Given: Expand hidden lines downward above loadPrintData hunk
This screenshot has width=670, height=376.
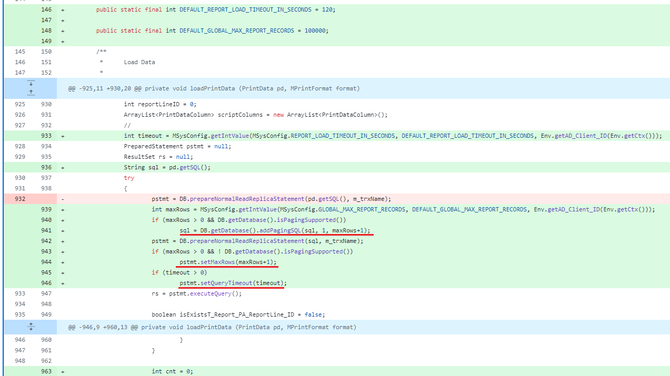Looking at the screenshot, I should 31,84.
